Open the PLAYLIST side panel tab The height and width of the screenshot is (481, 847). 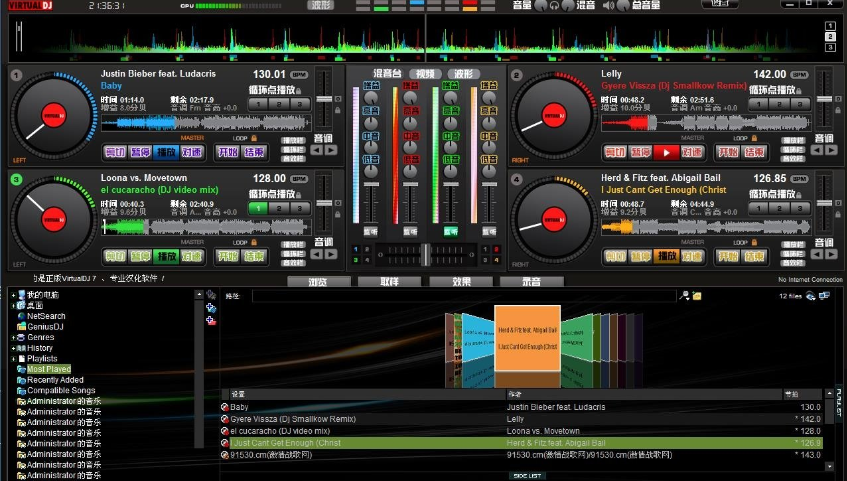click(x=839, y=403)
